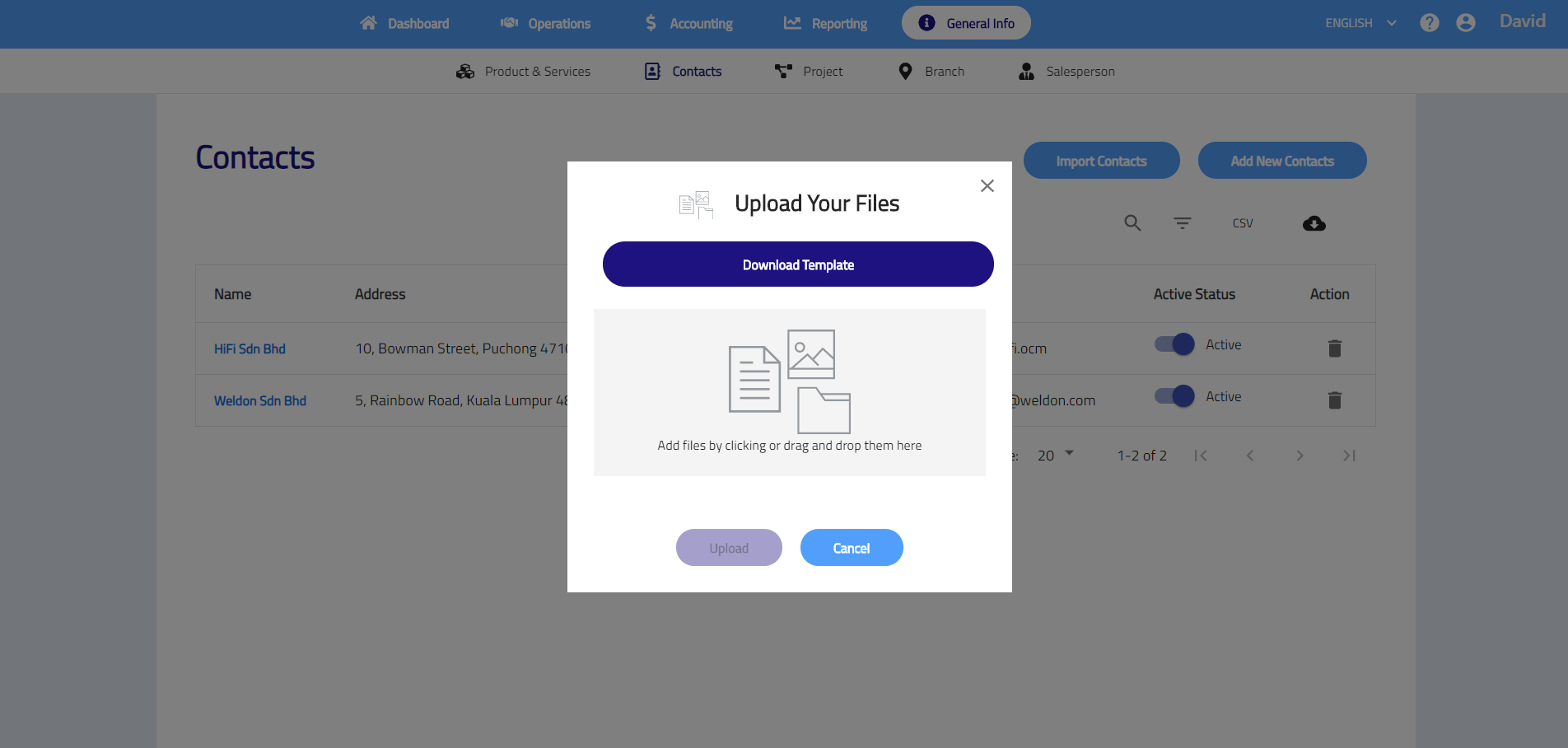Click the user profile avatar icon
This screenshot has height=748, width=1568.
point(1465,23)
